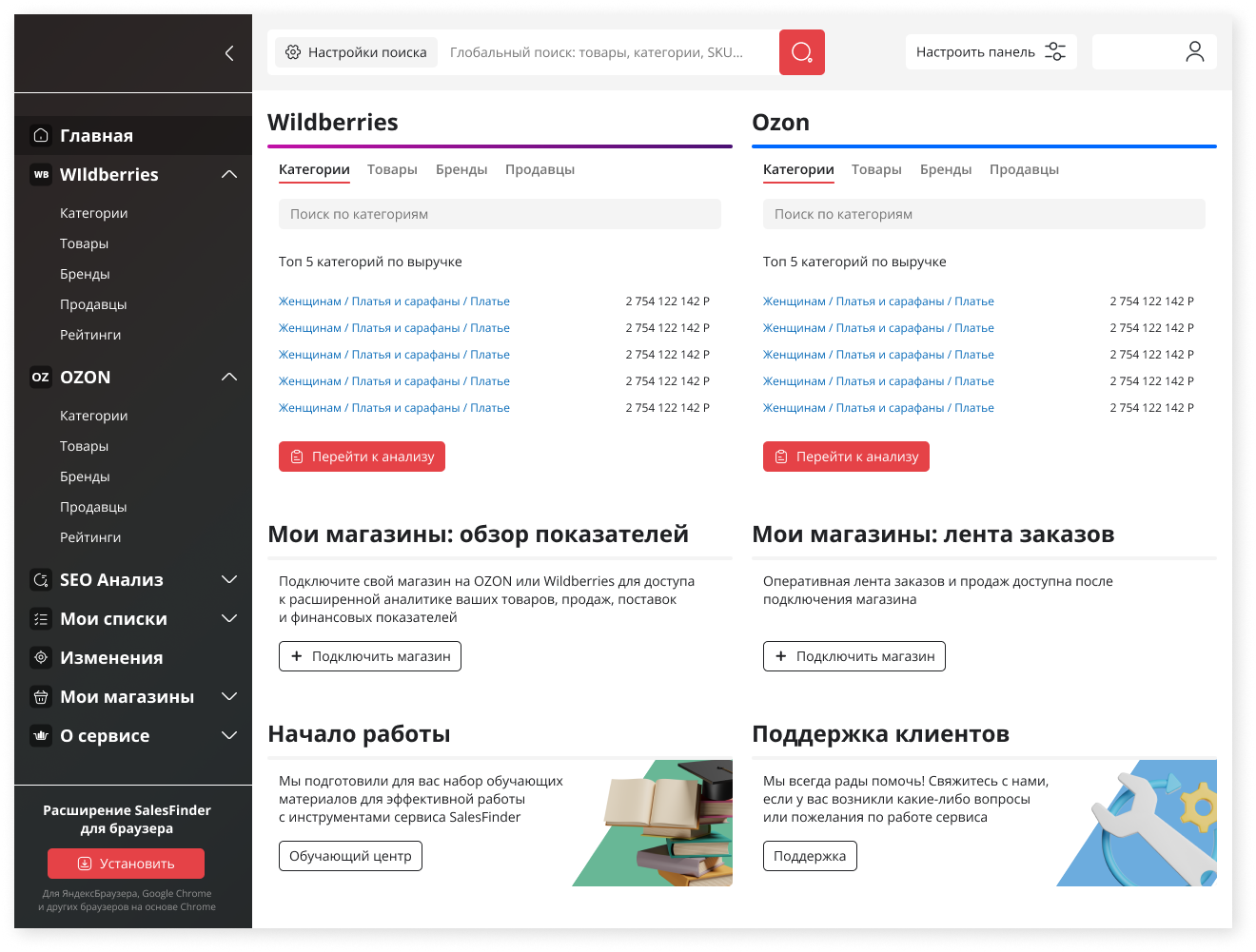
Task: Open the user profile icon
Action: tap(1195, 51)
